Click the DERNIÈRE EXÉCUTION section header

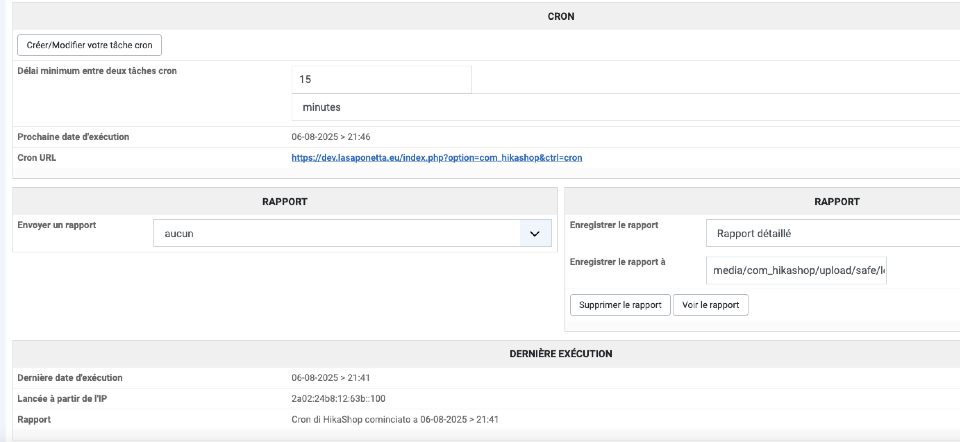561,353
